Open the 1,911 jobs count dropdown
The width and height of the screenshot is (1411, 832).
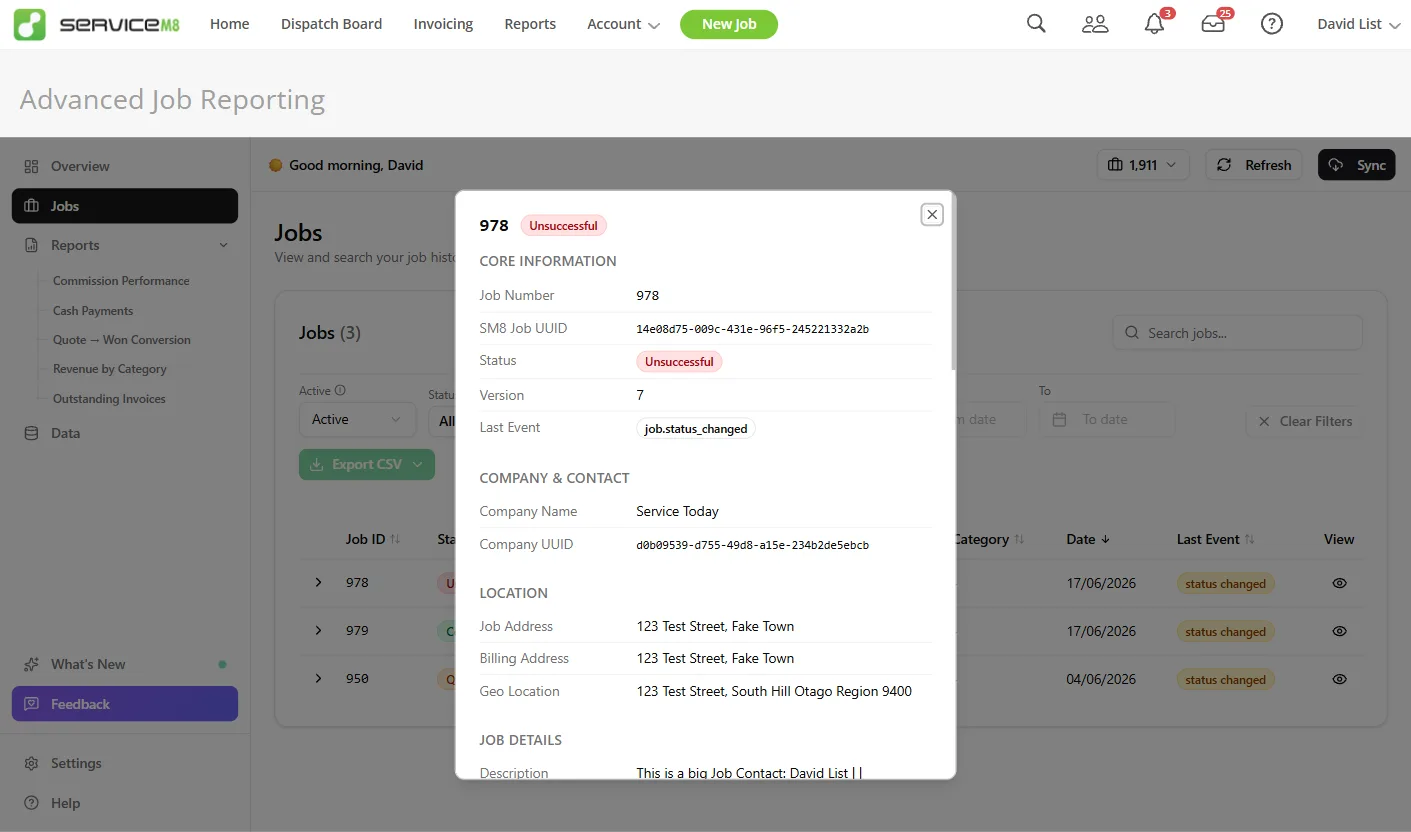[x=1143, y=165]
